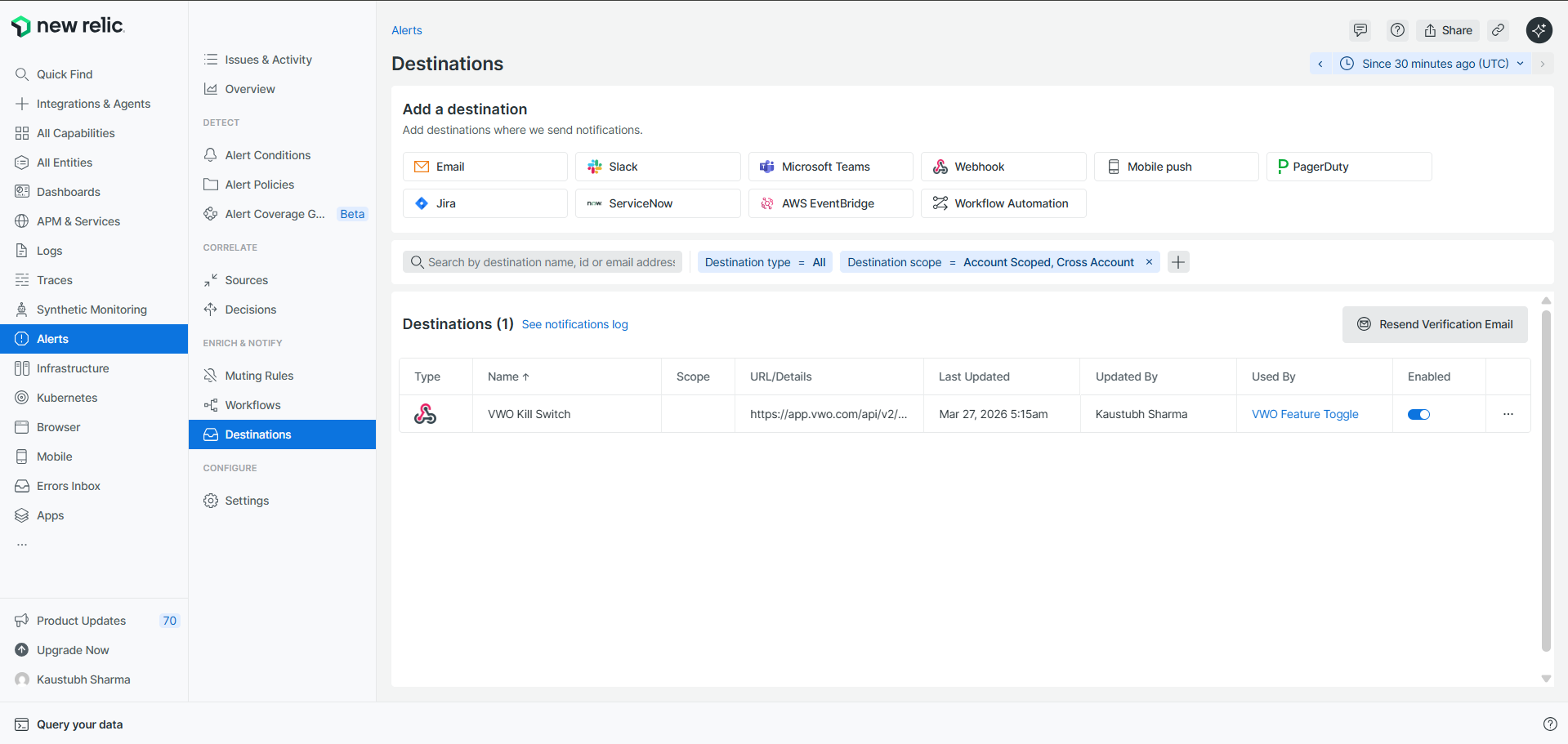Screen dimensions: 1568x744
Task: Navigate to Dashboards
Action: (94, 192)
